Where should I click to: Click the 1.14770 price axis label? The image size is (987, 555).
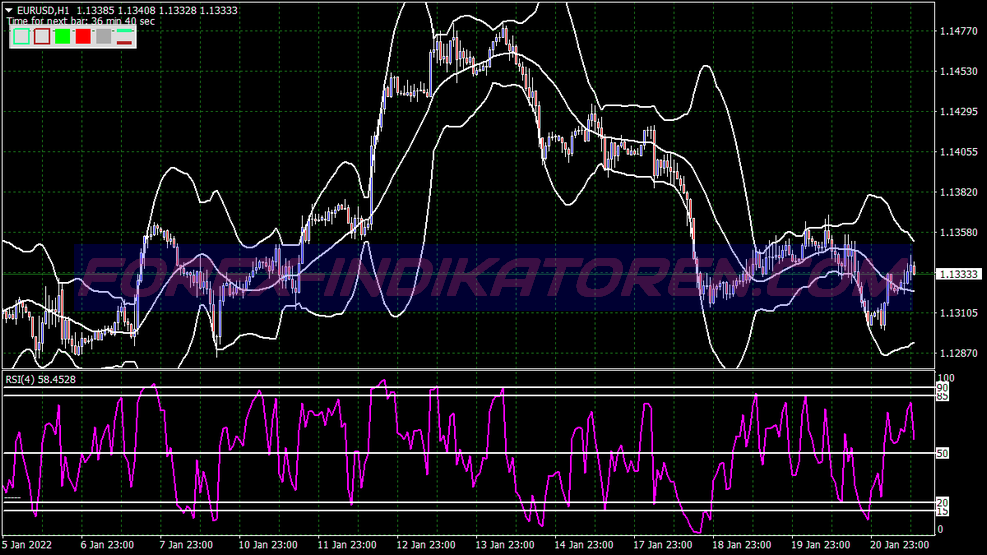pyautogui.click(x=958, y=31)
